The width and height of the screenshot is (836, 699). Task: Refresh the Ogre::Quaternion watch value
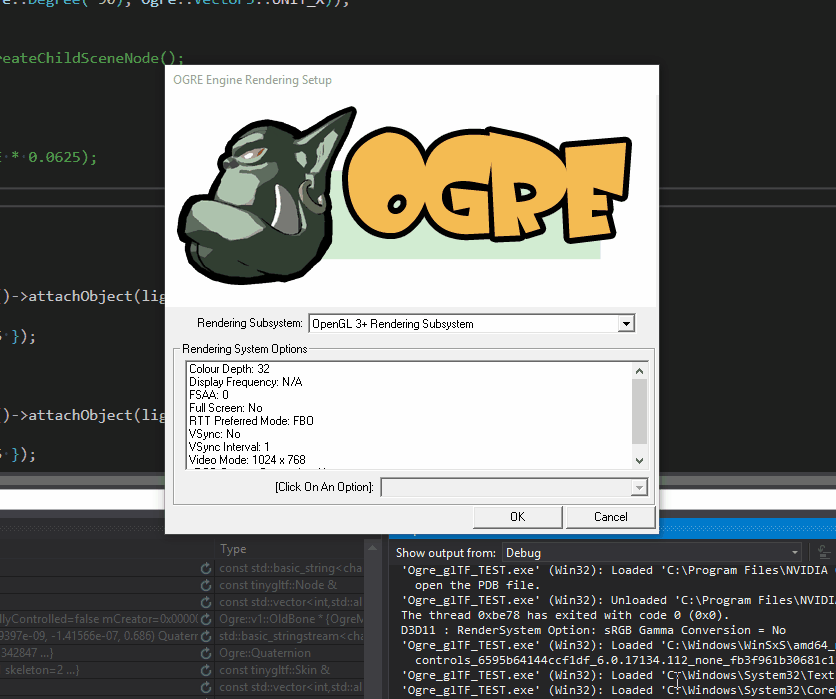coord(205,653)
